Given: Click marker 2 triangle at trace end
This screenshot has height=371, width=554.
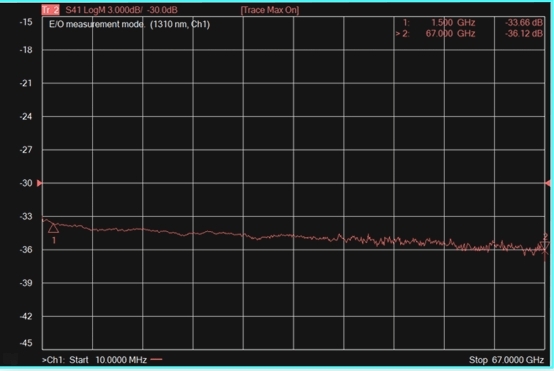Looking at the screenshot, I should pos(545,245).
